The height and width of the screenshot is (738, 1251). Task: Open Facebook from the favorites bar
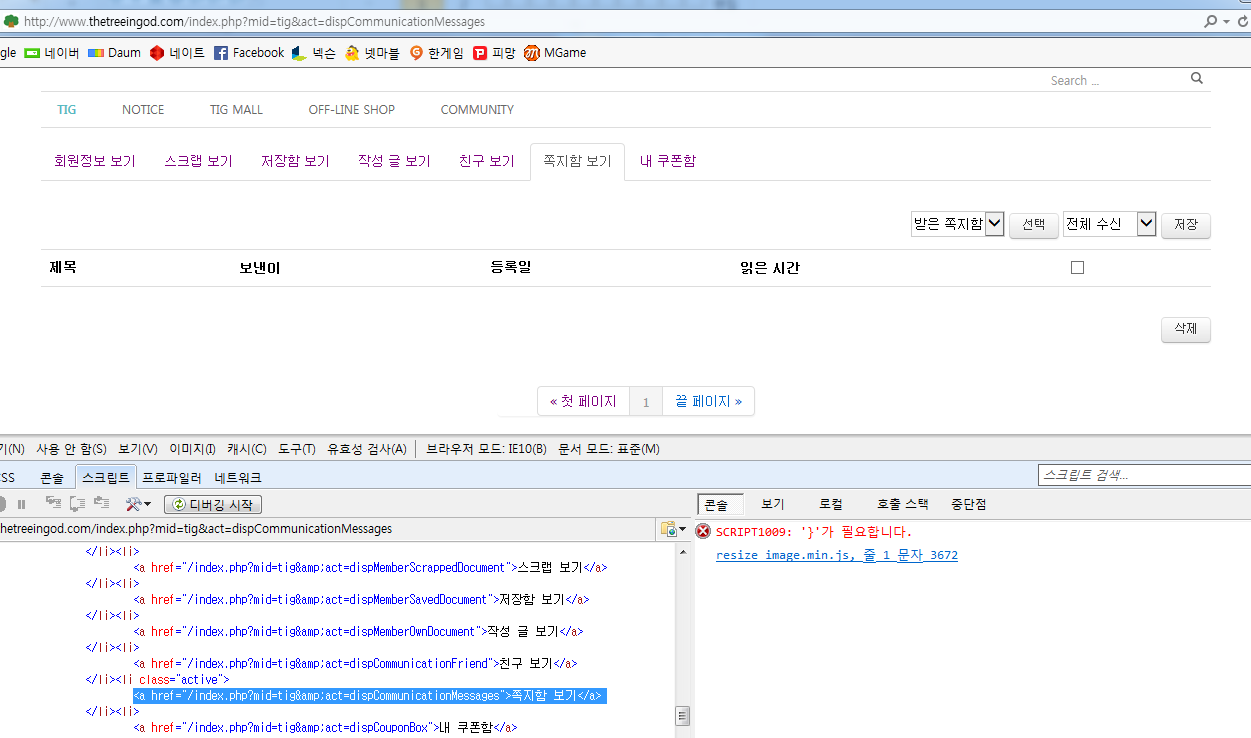click(248, 53)
